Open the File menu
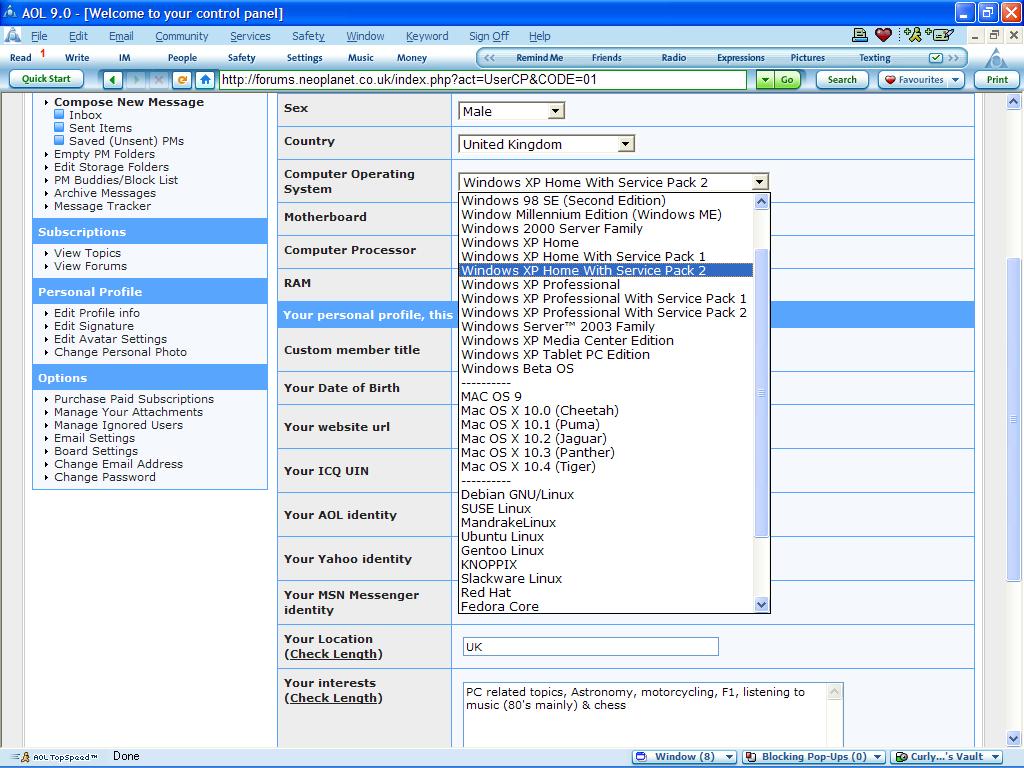Image resolution: width=1024 pixels, height=768 pixels. pyautogui.click(x=39, y=36)
